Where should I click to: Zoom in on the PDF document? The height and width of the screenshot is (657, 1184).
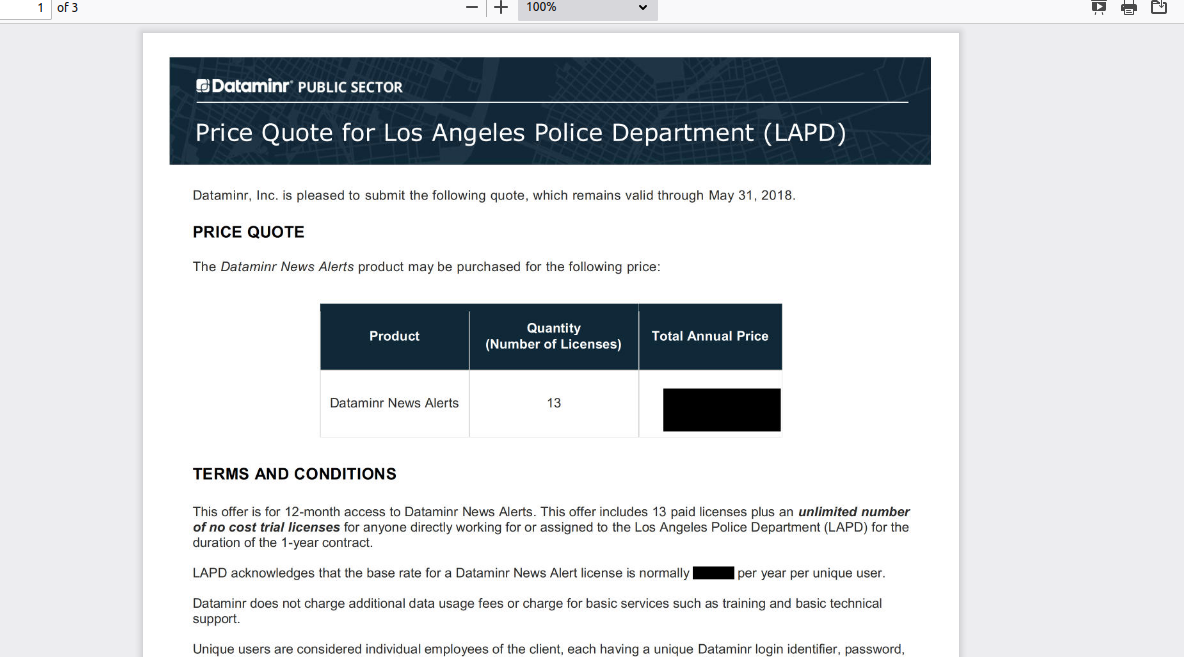[501, 8]
